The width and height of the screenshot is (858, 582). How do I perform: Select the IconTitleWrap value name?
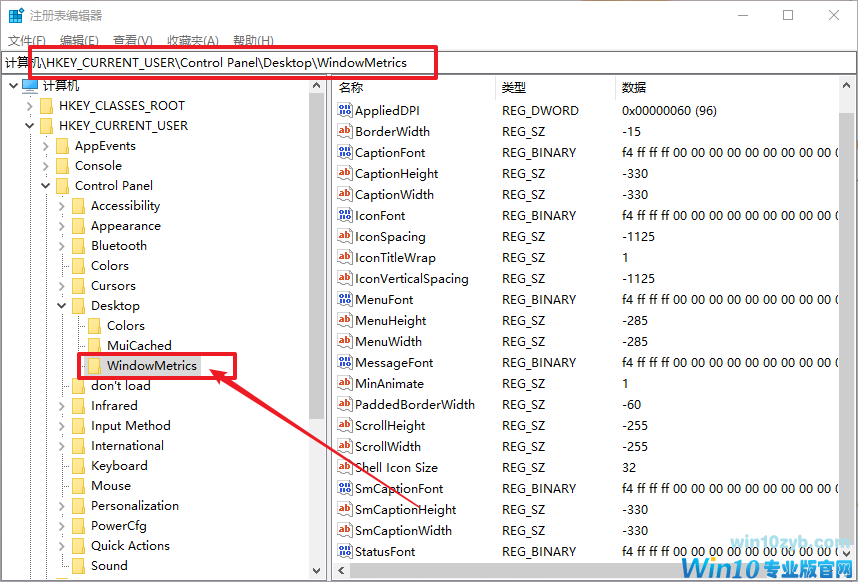(395, 258)
